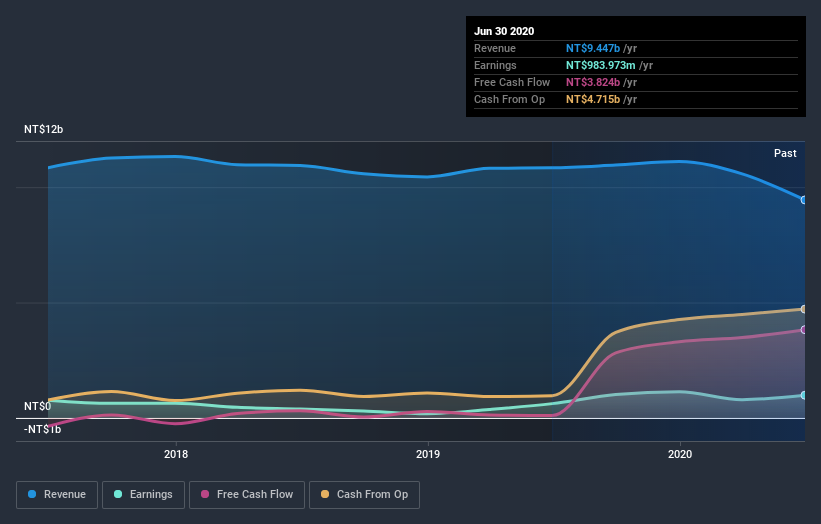821x524 pixels.
Task: Toggle the Free Cash Flow legend button
Action: pos(247,495)
